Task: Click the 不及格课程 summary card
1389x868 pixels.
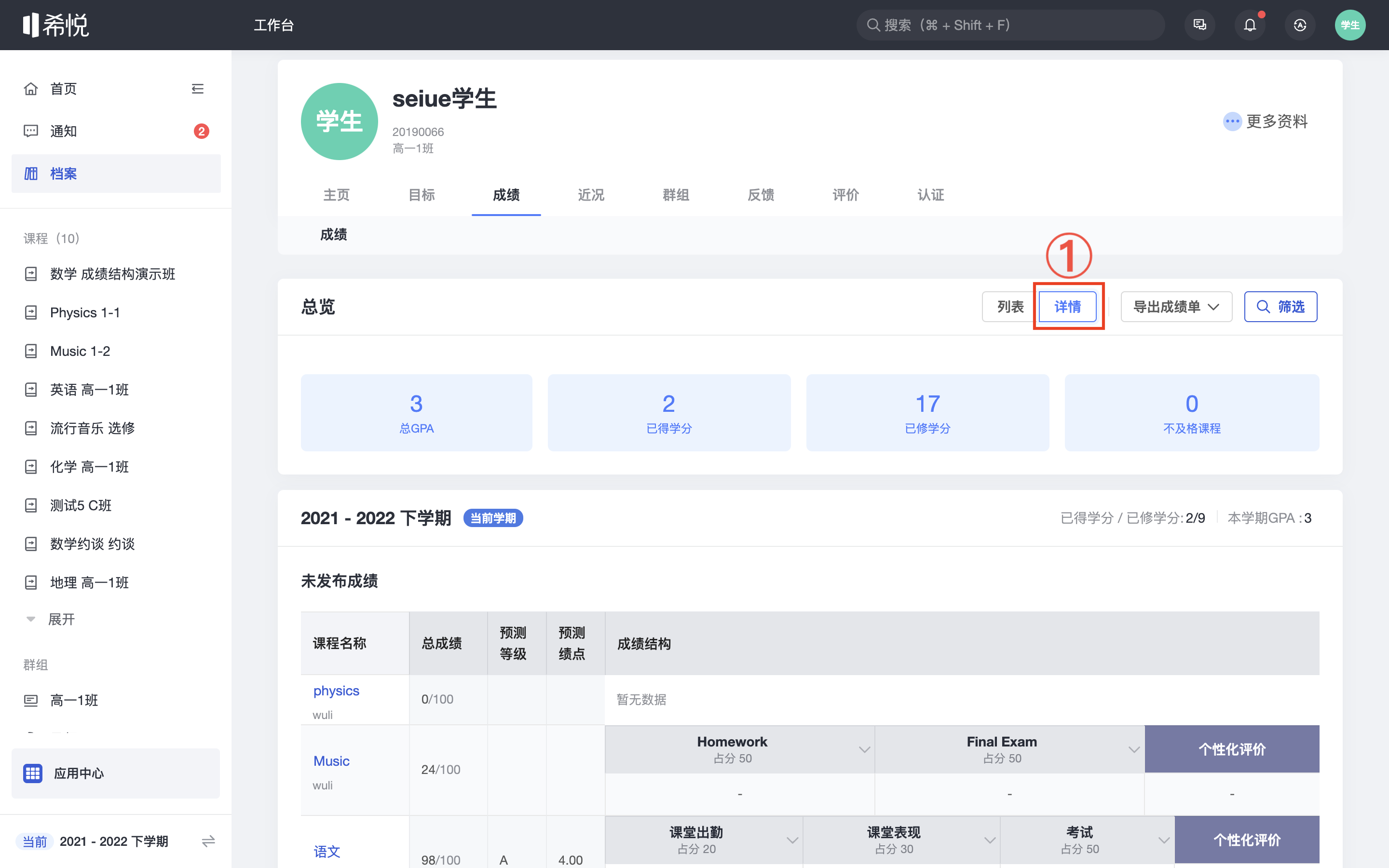Action: [1192, 412]
